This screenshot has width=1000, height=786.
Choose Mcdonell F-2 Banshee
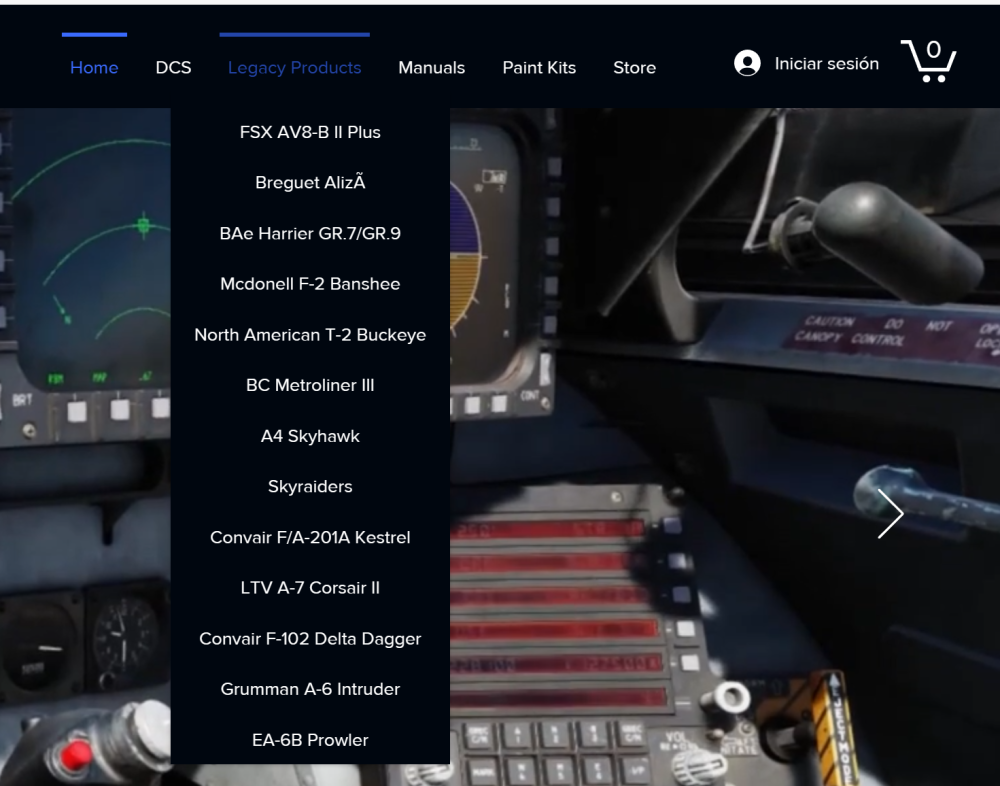click(x=310, y=284)
